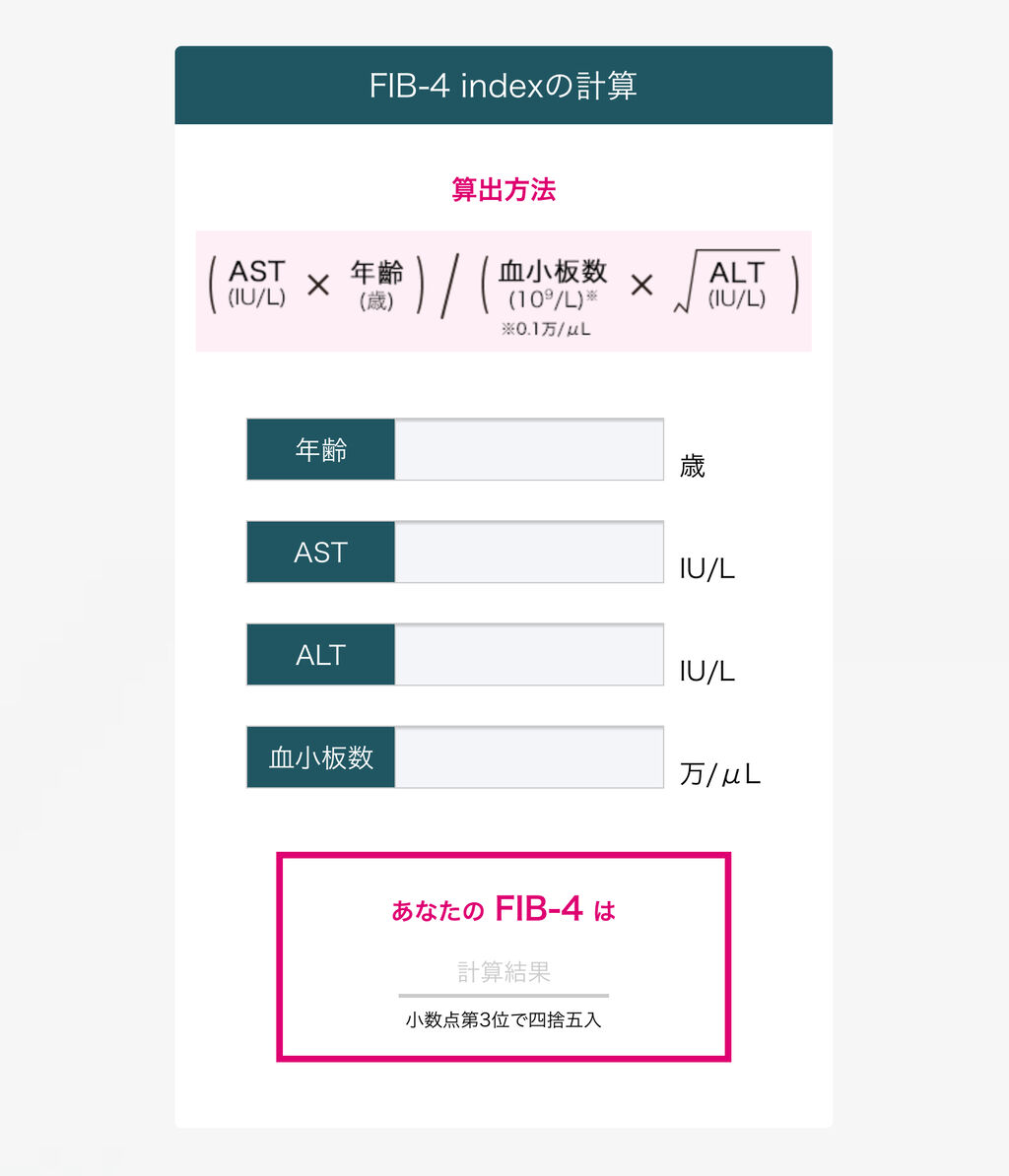Click the 万/μL unit text
Image resolution: width=1009 pixels, height=1176 pixels.
click(x=719, y=775)
